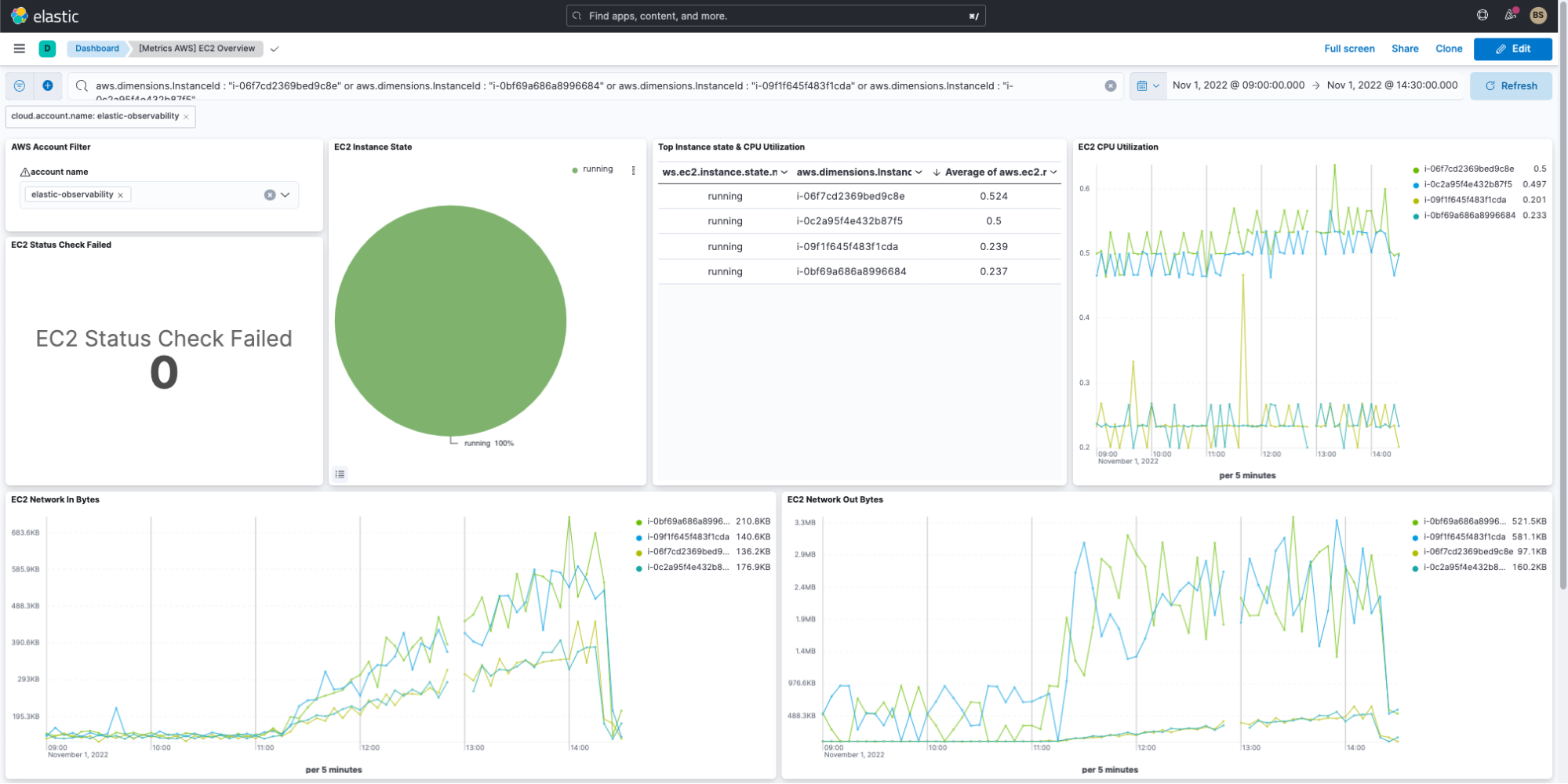Open the filter options menu icon
The height and width of the screenshot is (784, 1568).
[20, 85]
